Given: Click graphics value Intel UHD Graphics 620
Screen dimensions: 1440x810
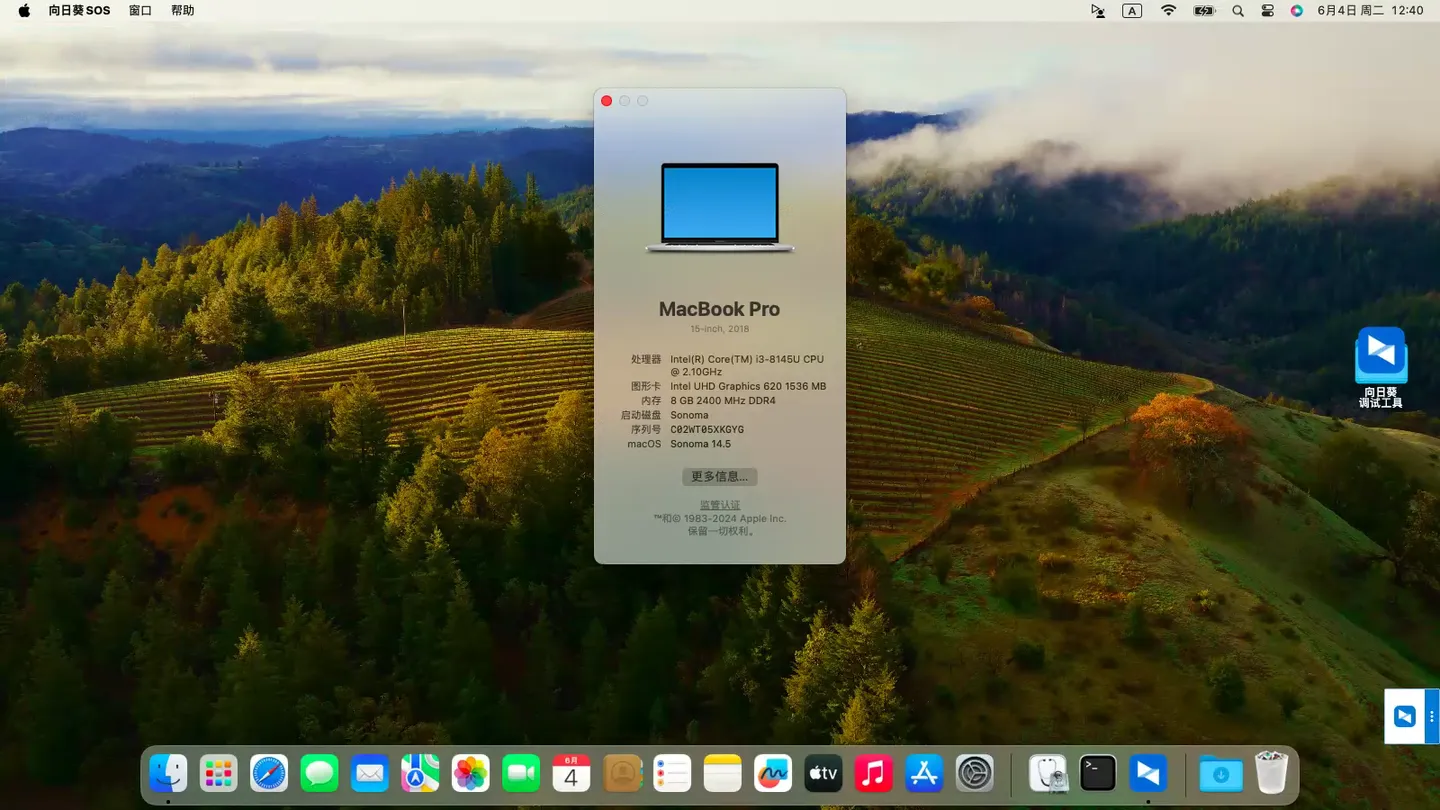Looking at the screenshot, I should [748, 386].
